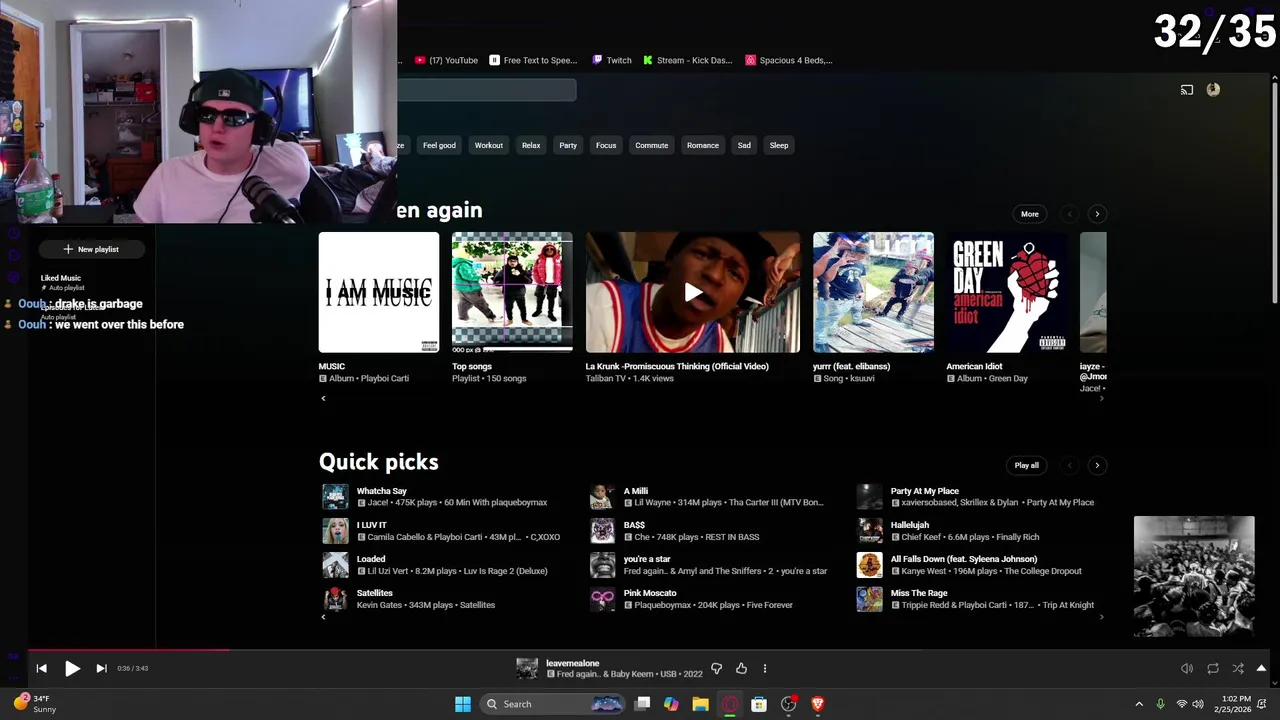Open the Top songs playlist thumbnail

tap(512, 292)
